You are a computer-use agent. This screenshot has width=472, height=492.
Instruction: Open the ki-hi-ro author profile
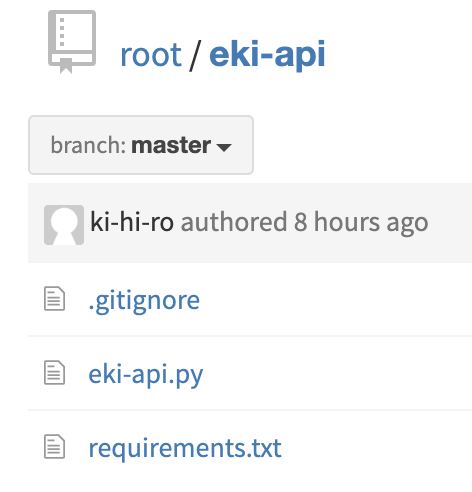pyautogui.click(x=132, y=222)
